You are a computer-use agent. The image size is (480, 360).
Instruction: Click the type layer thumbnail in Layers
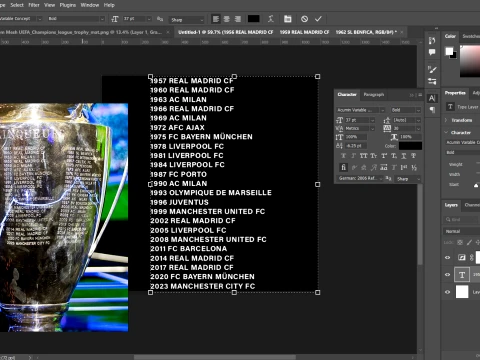[x=462, y=275]
